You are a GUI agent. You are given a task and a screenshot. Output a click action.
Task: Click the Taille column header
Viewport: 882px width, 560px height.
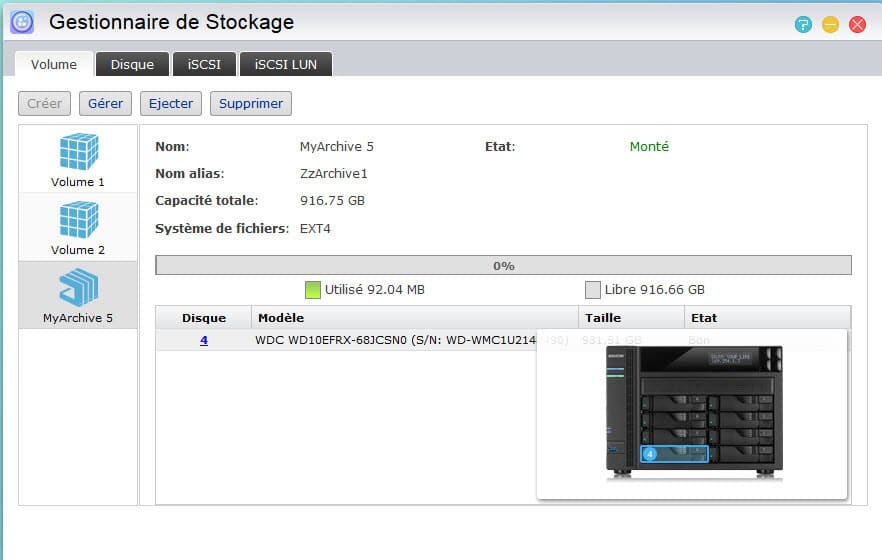coord(631,318)
